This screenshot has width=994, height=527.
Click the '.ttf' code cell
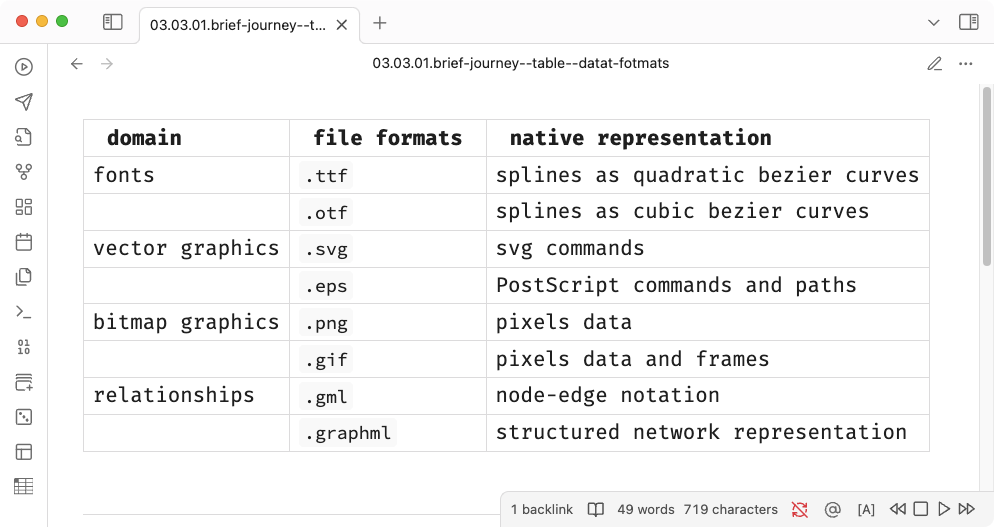click(x=326, y=176)
